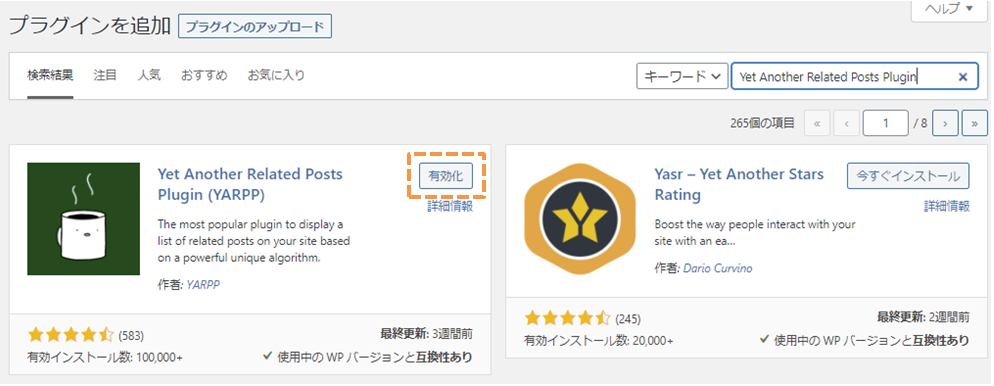Click プラグインのアップロード button
The width and height of the screenshot is (994, 386).
pyautogui.click(x=255, y=27)
